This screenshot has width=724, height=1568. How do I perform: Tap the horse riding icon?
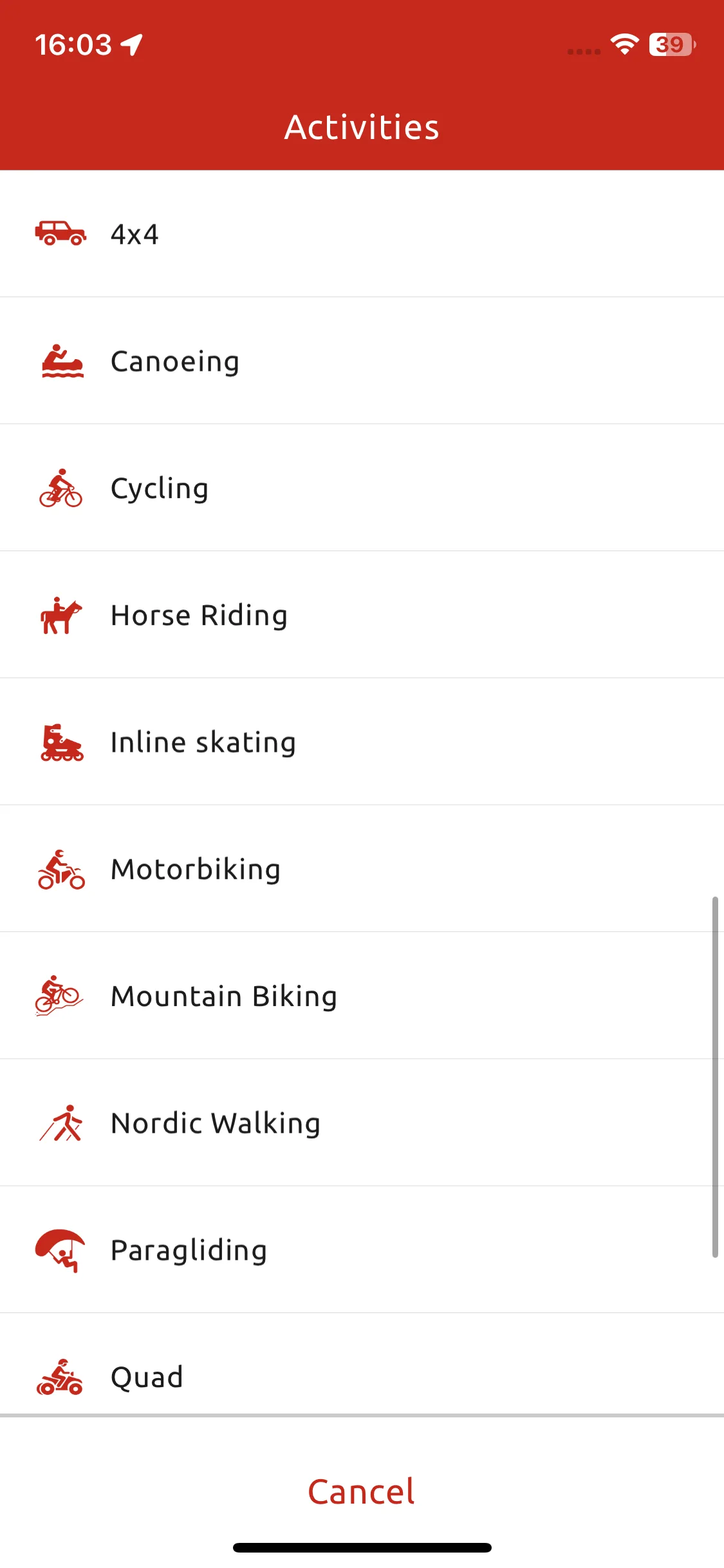(x=61, y=615)
